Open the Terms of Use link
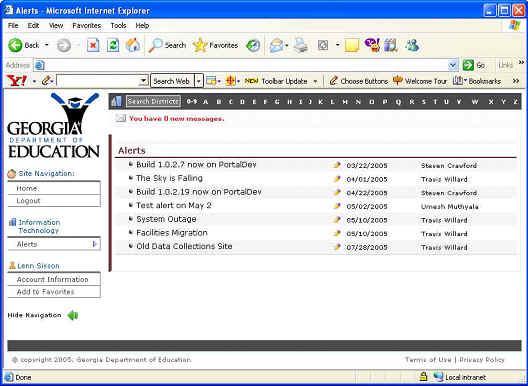 [428, 359]
